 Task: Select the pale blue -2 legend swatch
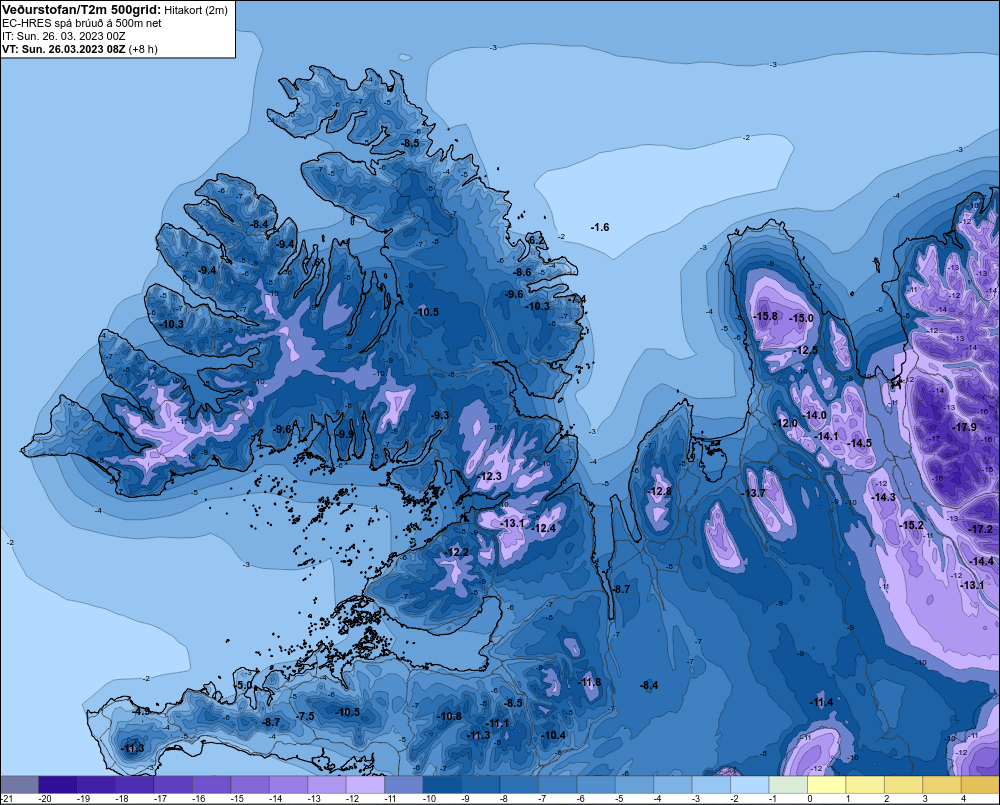click(749, 784)
